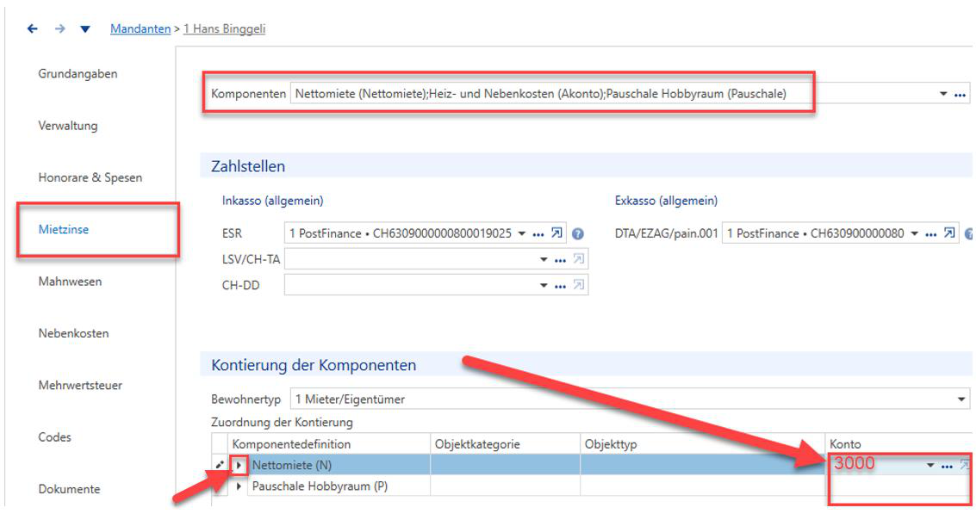Click ESR ellipsis browse button
Viewport: 976px width, 514px height.
pyautogui.click(x=538, y=234)
